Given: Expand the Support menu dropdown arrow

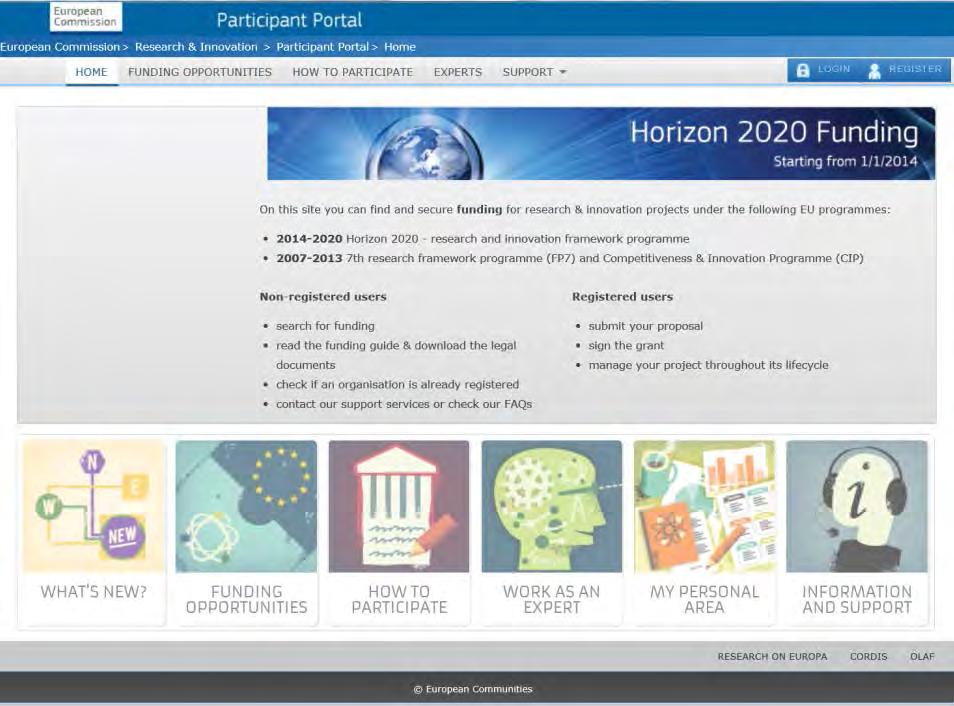Looking at the screenshot, I should [563, 72].
